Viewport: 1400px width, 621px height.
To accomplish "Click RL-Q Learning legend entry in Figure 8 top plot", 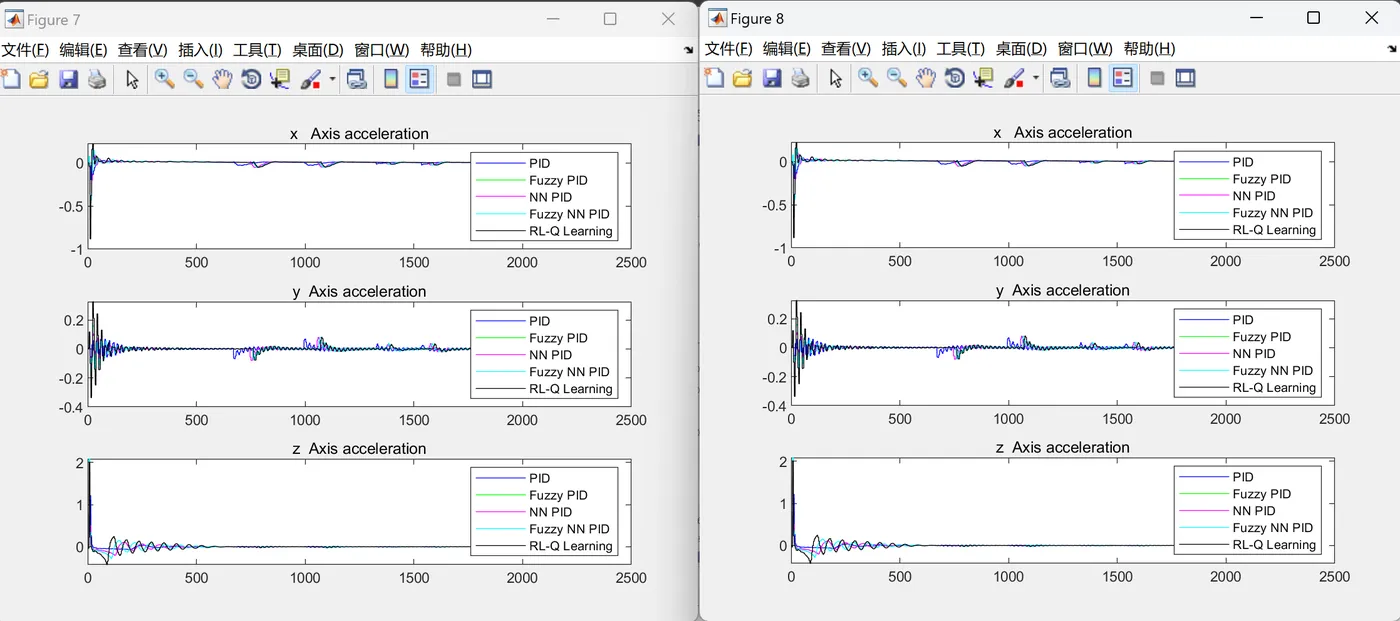I will pyautogui.click(x=1273, y=230).
